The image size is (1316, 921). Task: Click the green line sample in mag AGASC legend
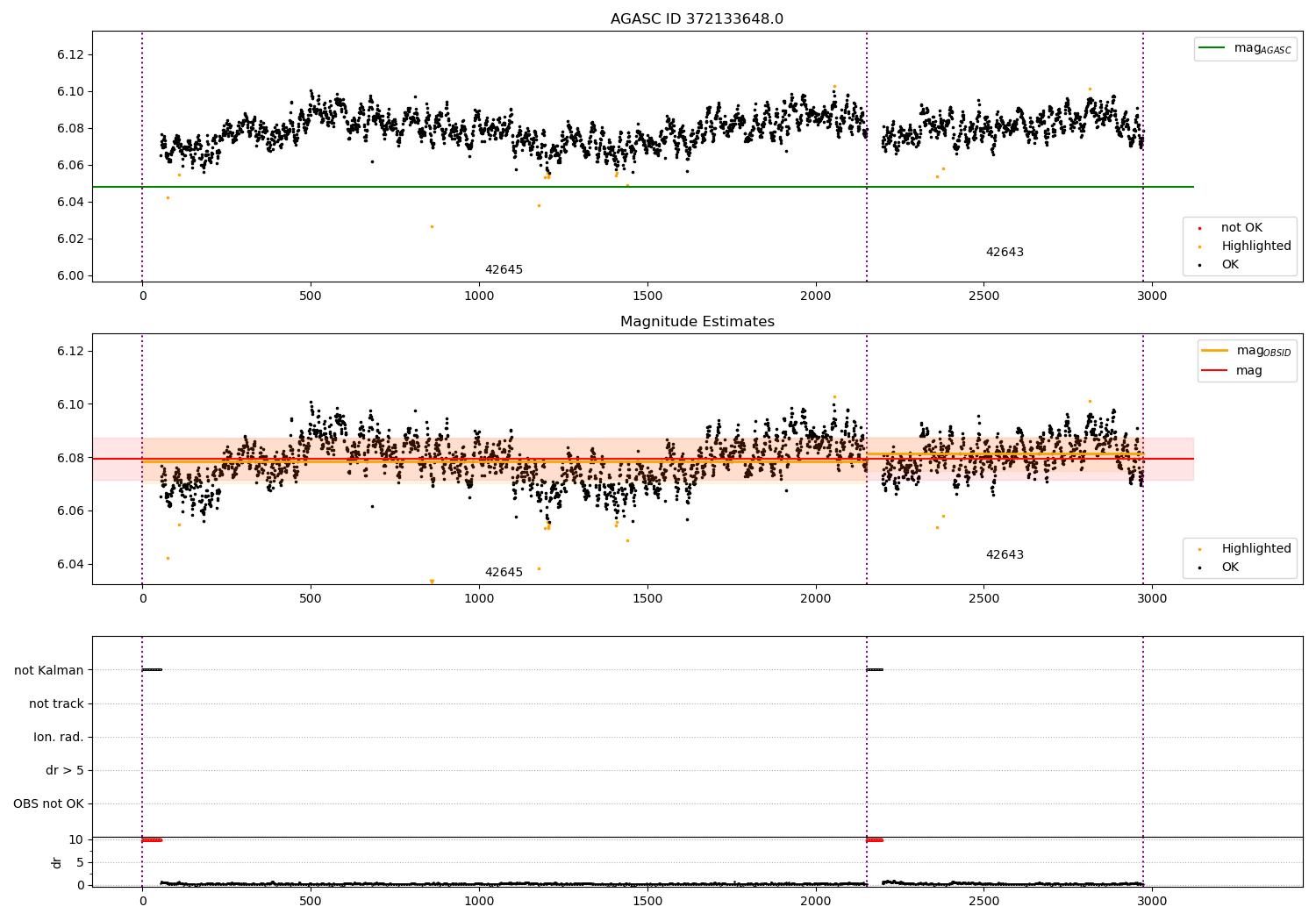click(x=1212, y=48)
